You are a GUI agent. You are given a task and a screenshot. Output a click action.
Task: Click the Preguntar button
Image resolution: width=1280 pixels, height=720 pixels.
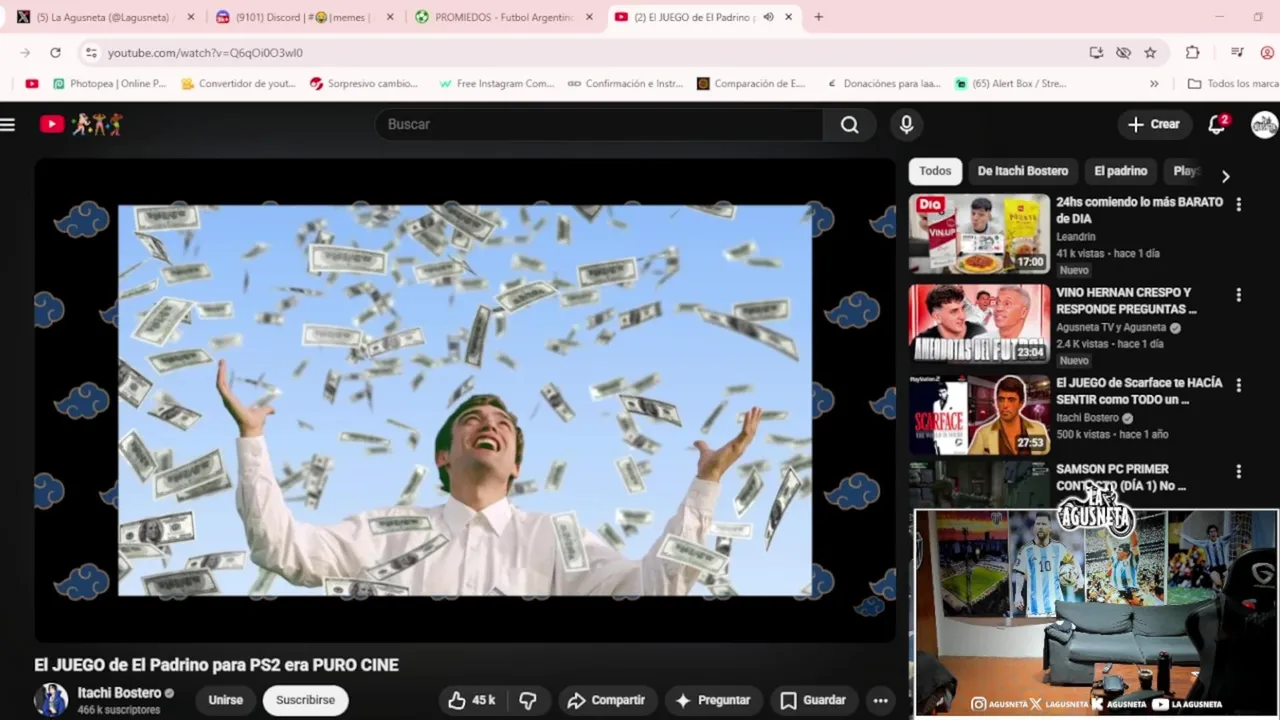pos(712,700)
